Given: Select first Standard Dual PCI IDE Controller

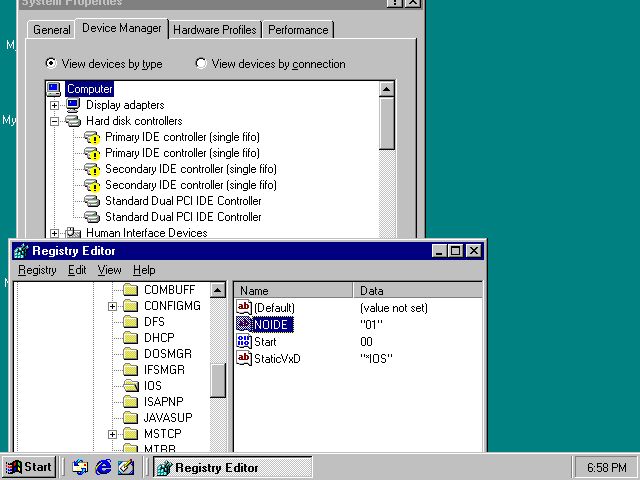Looking at the screenshot, I should [183, 201].
